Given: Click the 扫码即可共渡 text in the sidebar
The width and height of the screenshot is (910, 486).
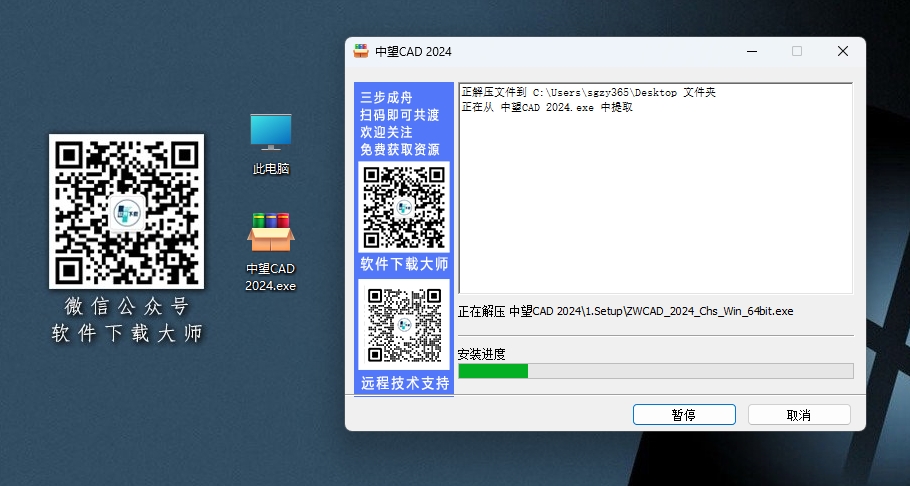Looking at the screenshot, I should (x=400, y=115).
